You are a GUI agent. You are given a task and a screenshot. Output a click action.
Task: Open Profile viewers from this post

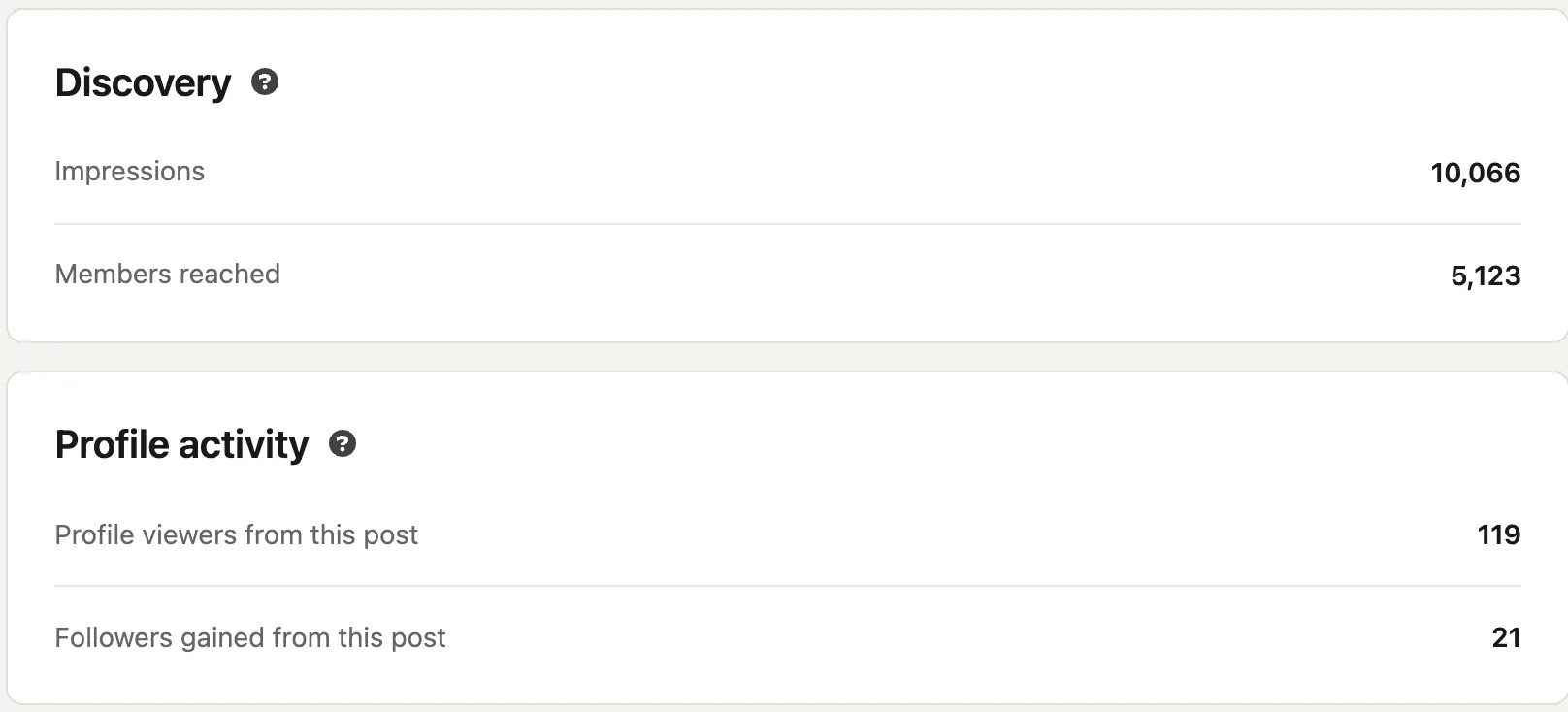[236, 535]
